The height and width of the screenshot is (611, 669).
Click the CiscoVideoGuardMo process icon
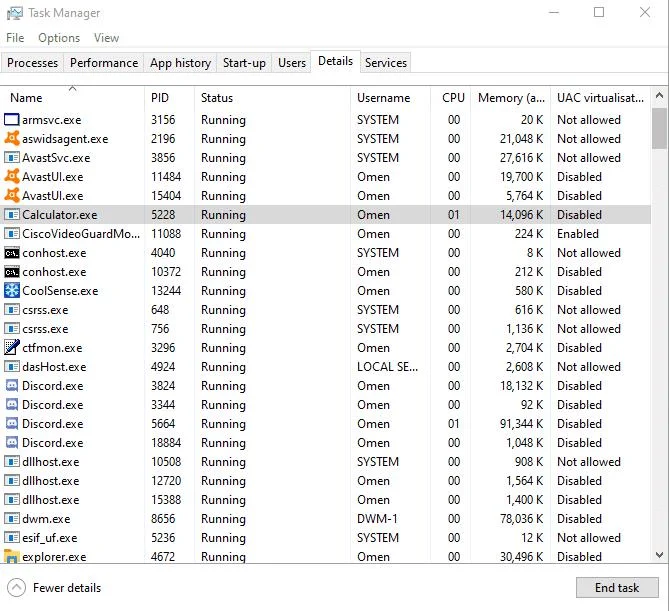point(12,234)
